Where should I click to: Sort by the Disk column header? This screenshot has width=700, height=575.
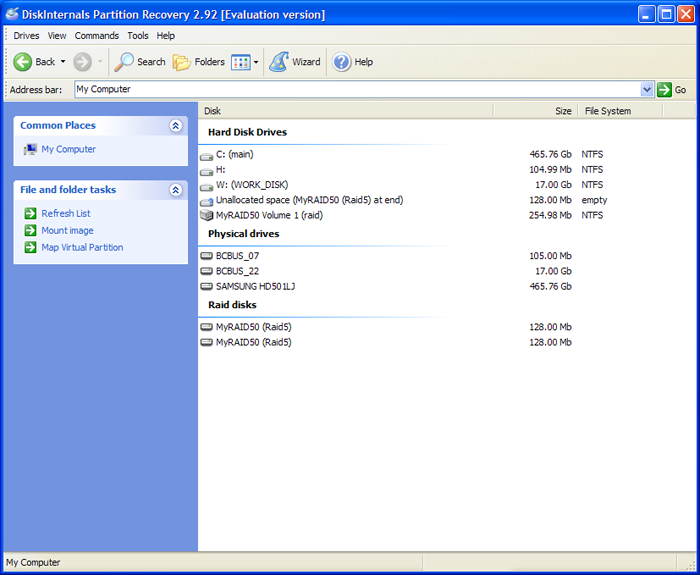(x=346, y=111)
